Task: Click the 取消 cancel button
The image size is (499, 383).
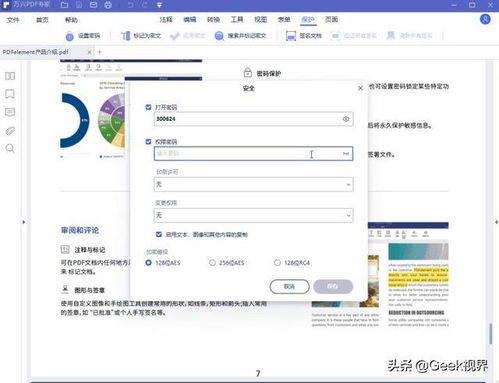Action: click(x=289, y=286)
